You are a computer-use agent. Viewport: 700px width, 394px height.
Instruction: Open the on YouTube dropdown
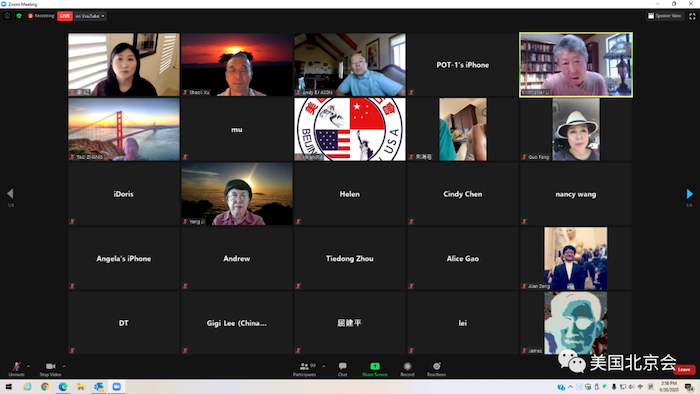[90, 16]
